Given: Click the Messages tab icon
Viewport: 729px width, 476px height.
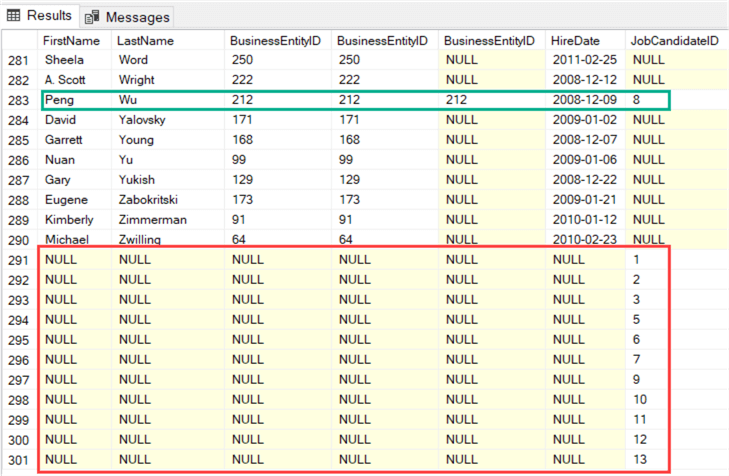Looking at the screenshot, I should coord(92,17).
